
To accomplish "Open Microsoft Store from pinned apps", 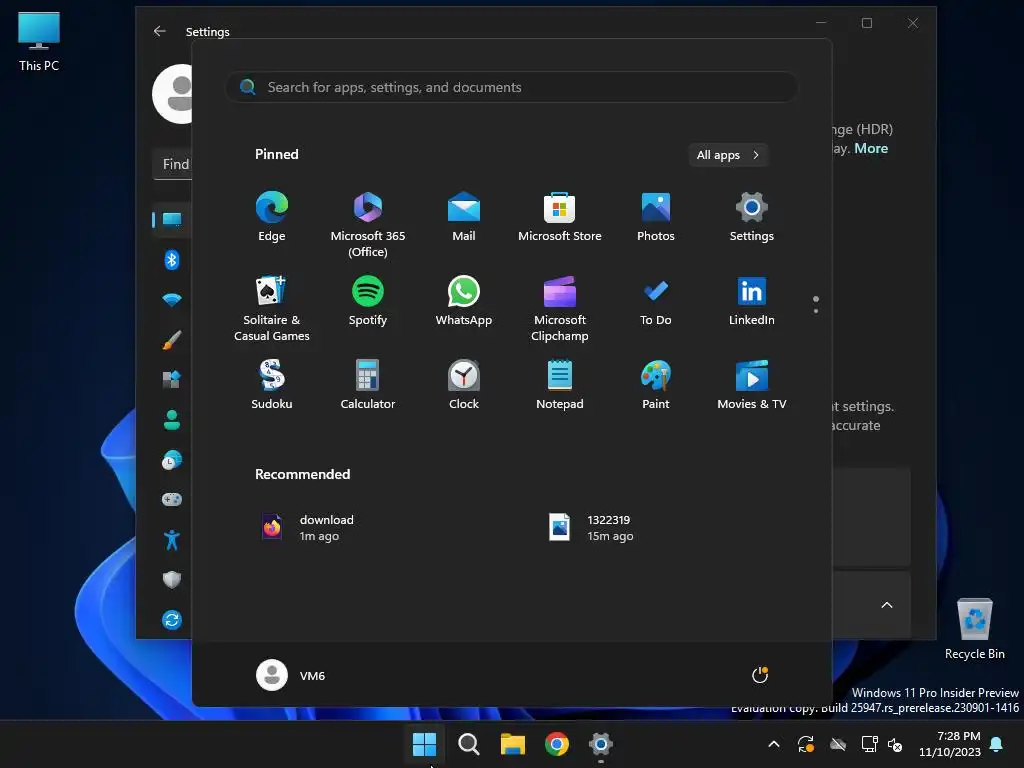I will pyautogui.click(x=560, y=217).
